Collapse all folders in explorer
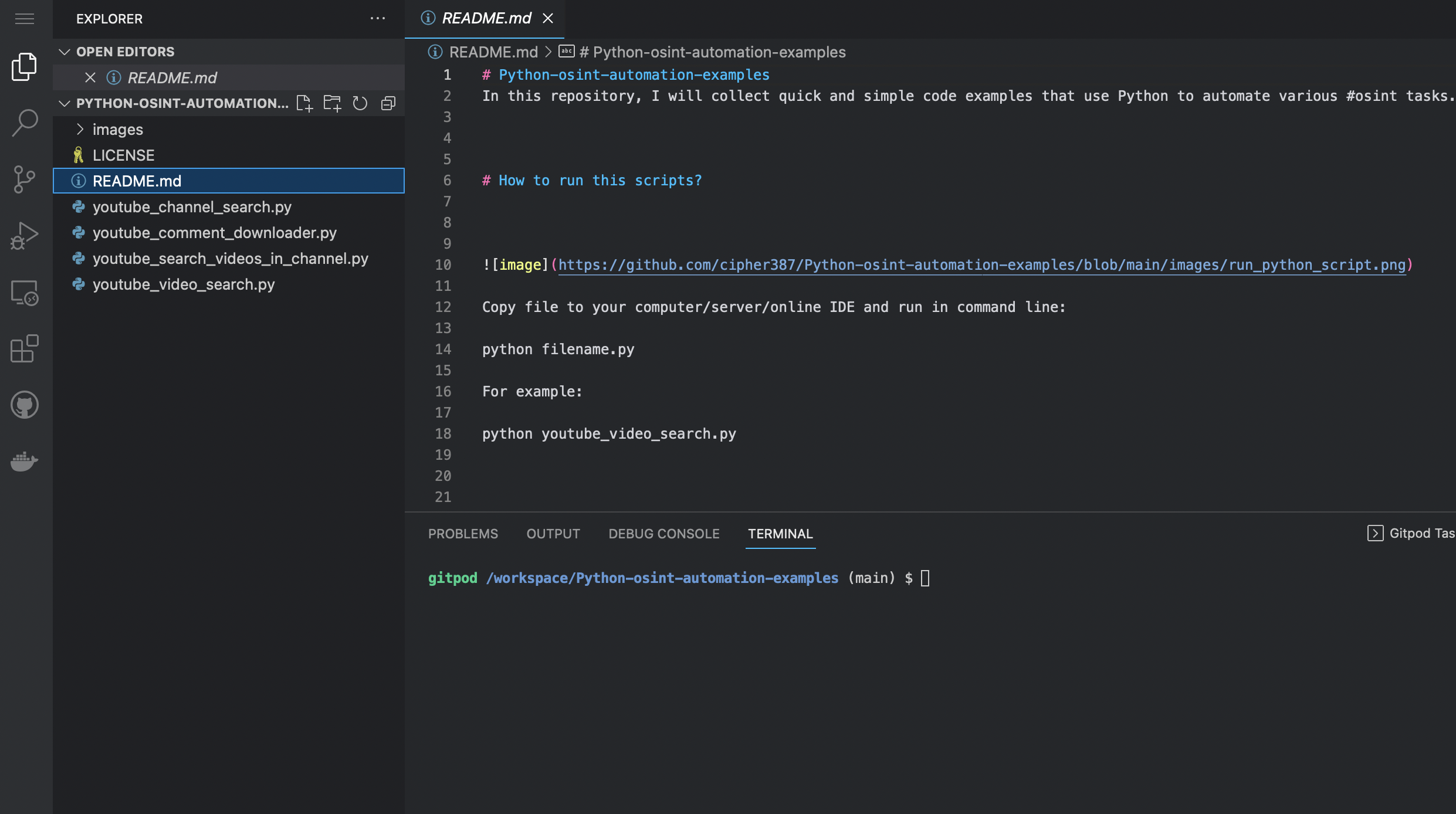Screen dimensions: 1456x814 tap(388, 103)
